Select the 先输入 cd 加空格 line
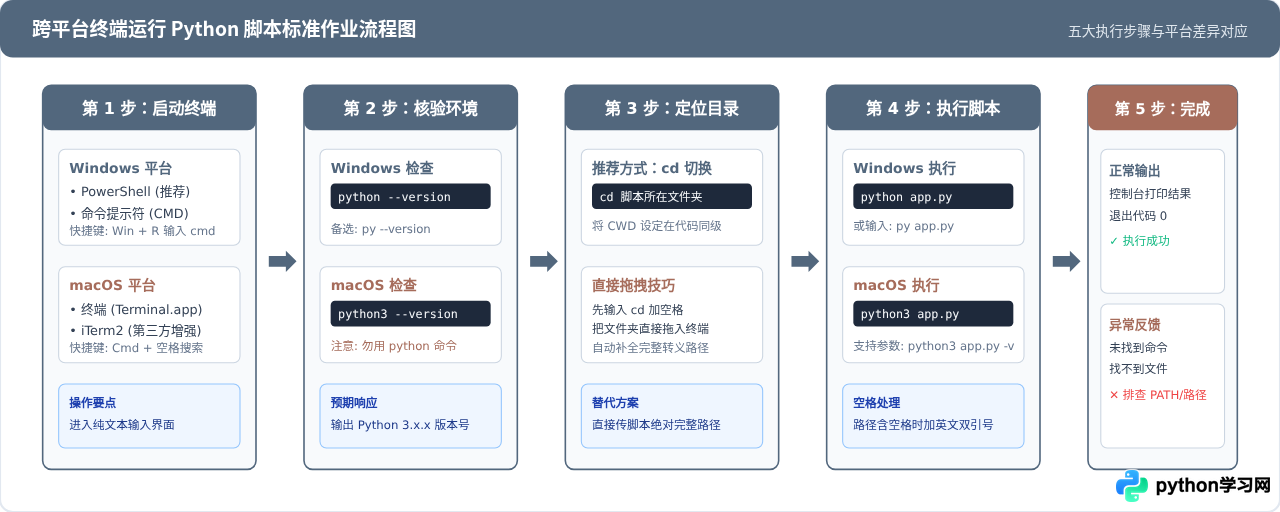Image resolution: width=1280 pixels, height=512 pixels. (x=638, y=310)
